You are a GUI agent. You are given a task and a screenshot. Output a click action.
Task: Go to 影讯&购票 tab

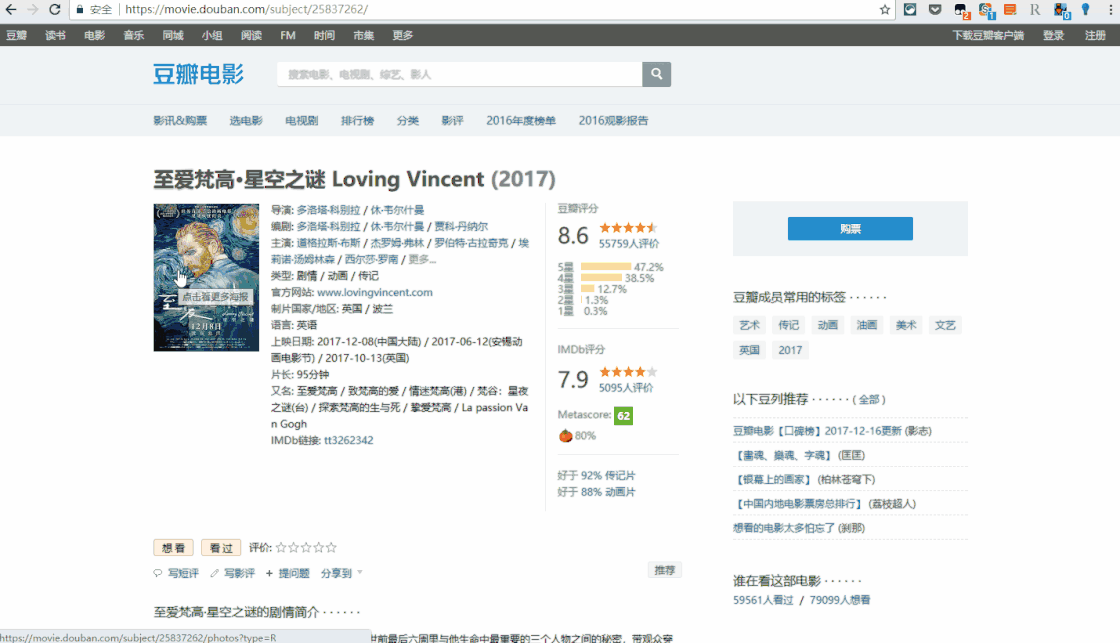(x=180, y=121)
